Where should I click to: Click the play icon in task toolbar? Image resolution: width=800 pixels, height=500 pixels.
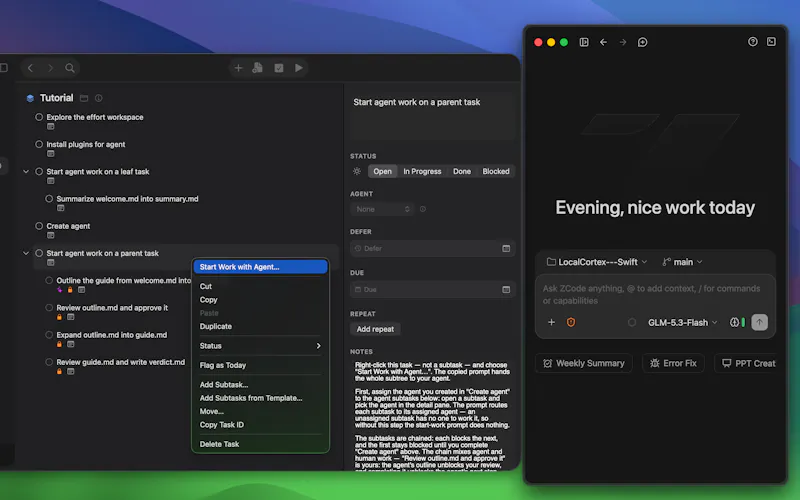click(299, 68)
